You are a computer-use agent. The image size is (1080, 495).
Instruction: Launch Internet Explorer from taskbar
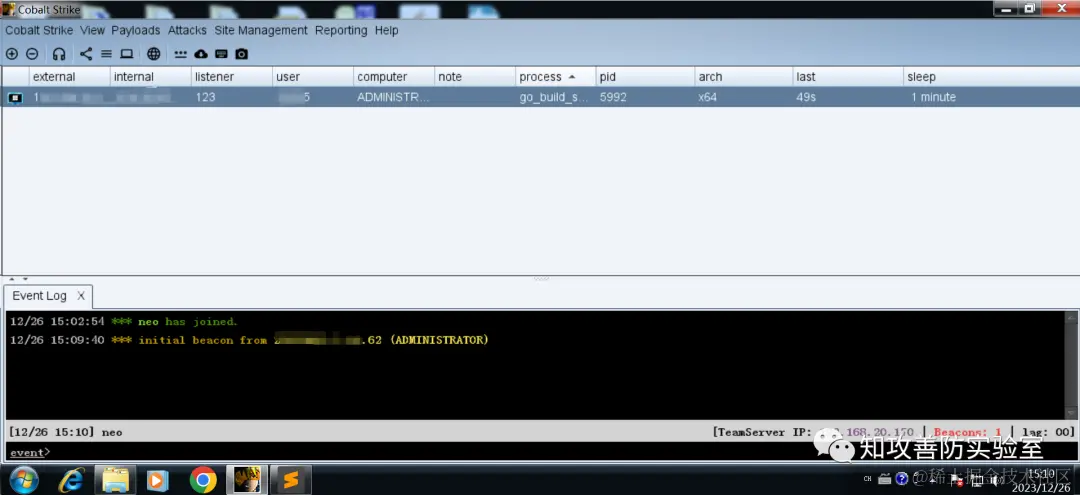(x=72, y=480)
